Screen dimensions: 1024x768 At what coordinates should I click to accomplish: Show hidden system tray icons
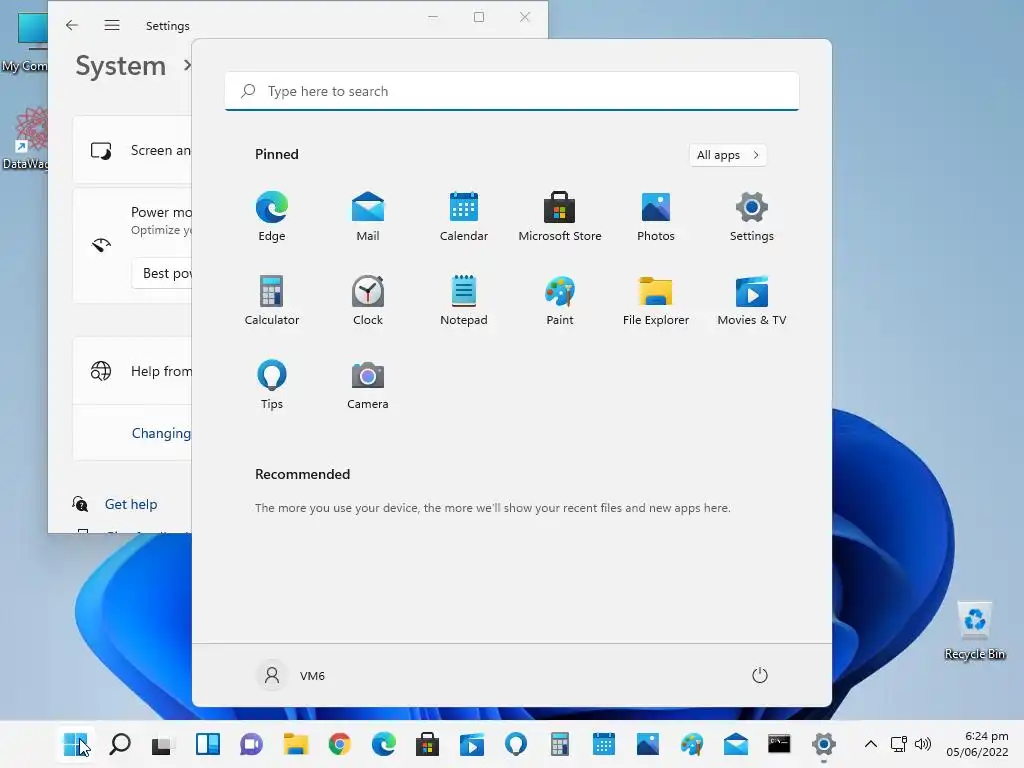[871, 744]
